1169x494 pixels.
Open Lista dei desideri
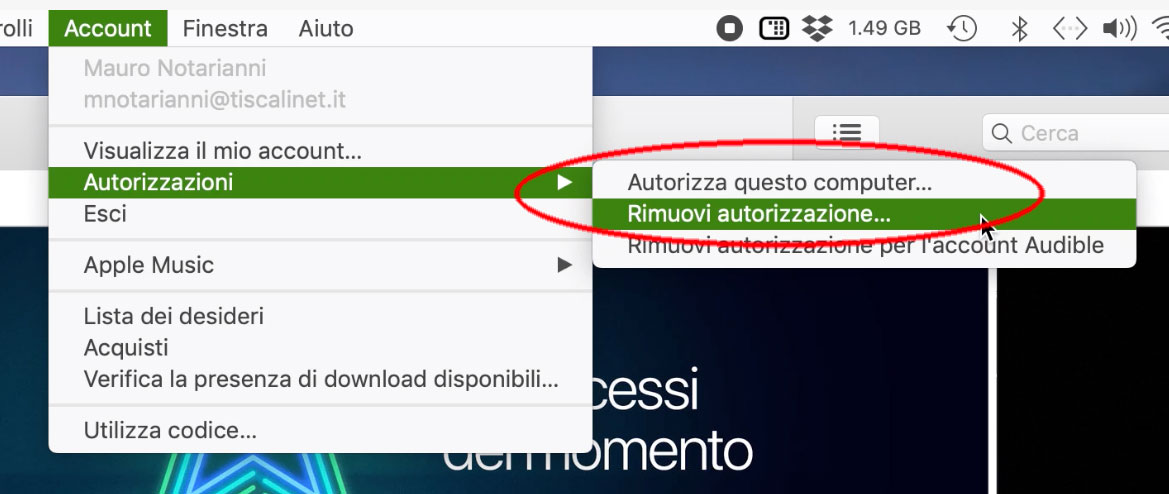321,317
